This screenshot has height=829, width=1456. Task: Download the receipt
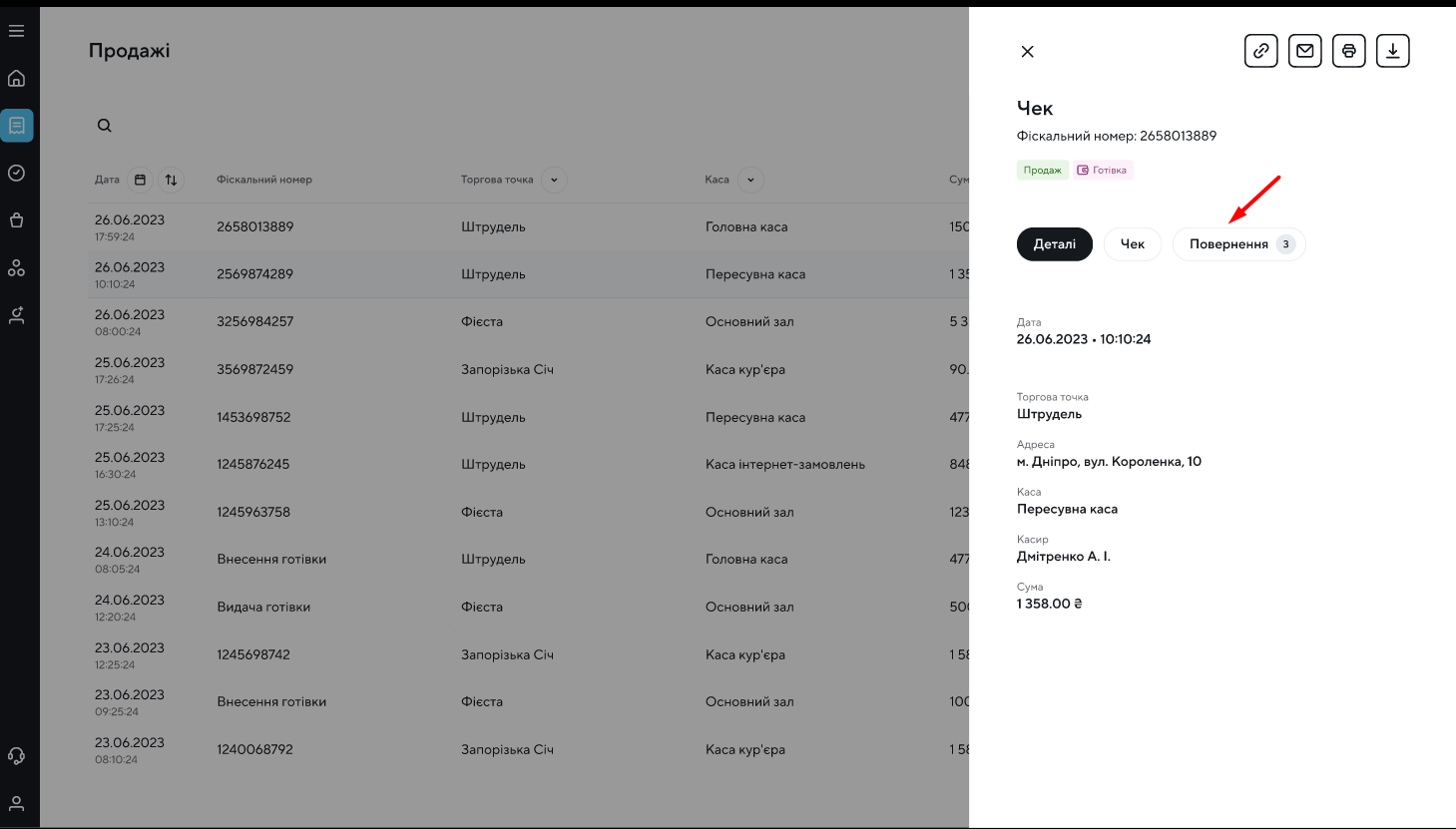coord(1392,51)
